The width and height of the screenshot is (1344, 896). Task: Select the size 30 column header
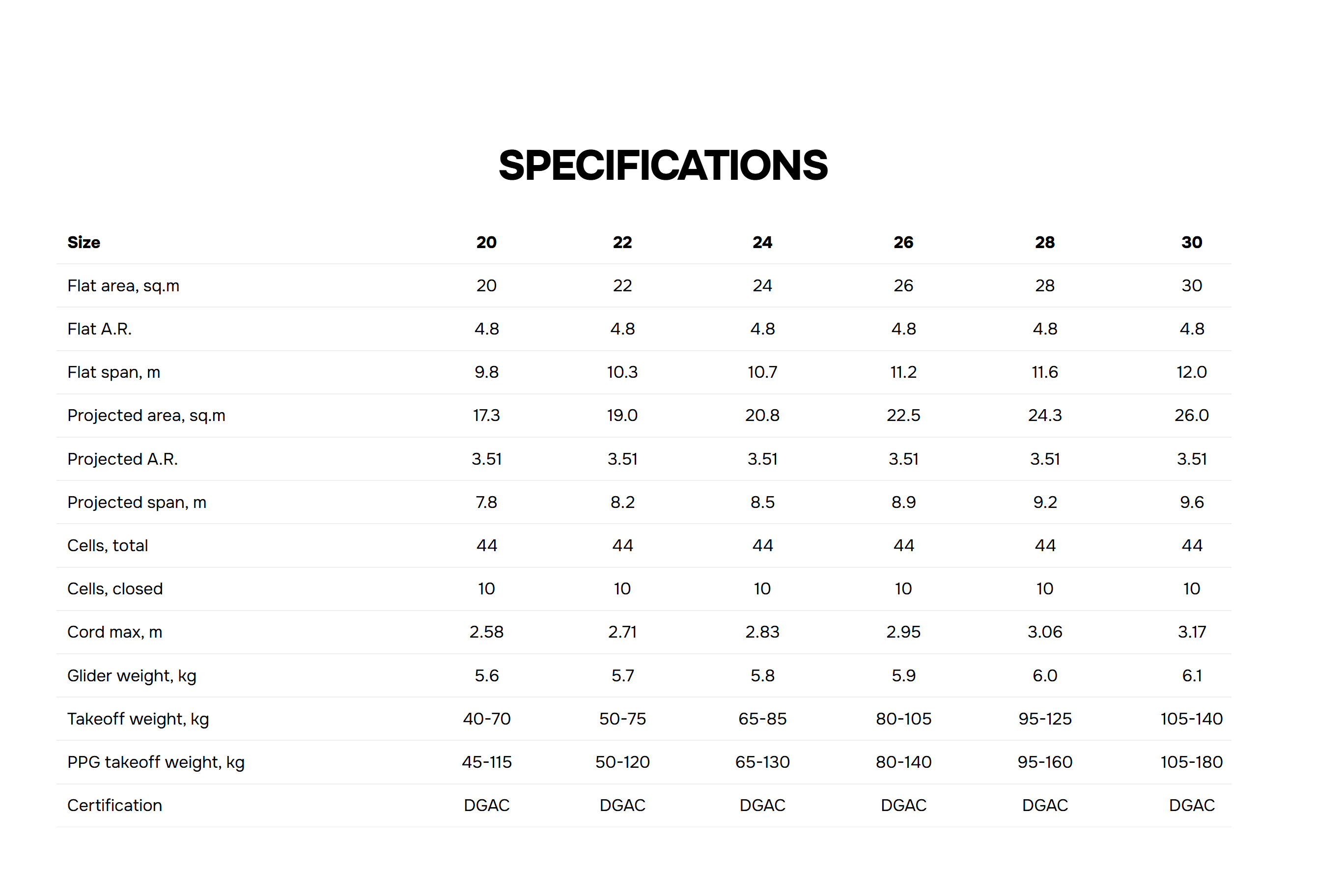coord(1191,242)
